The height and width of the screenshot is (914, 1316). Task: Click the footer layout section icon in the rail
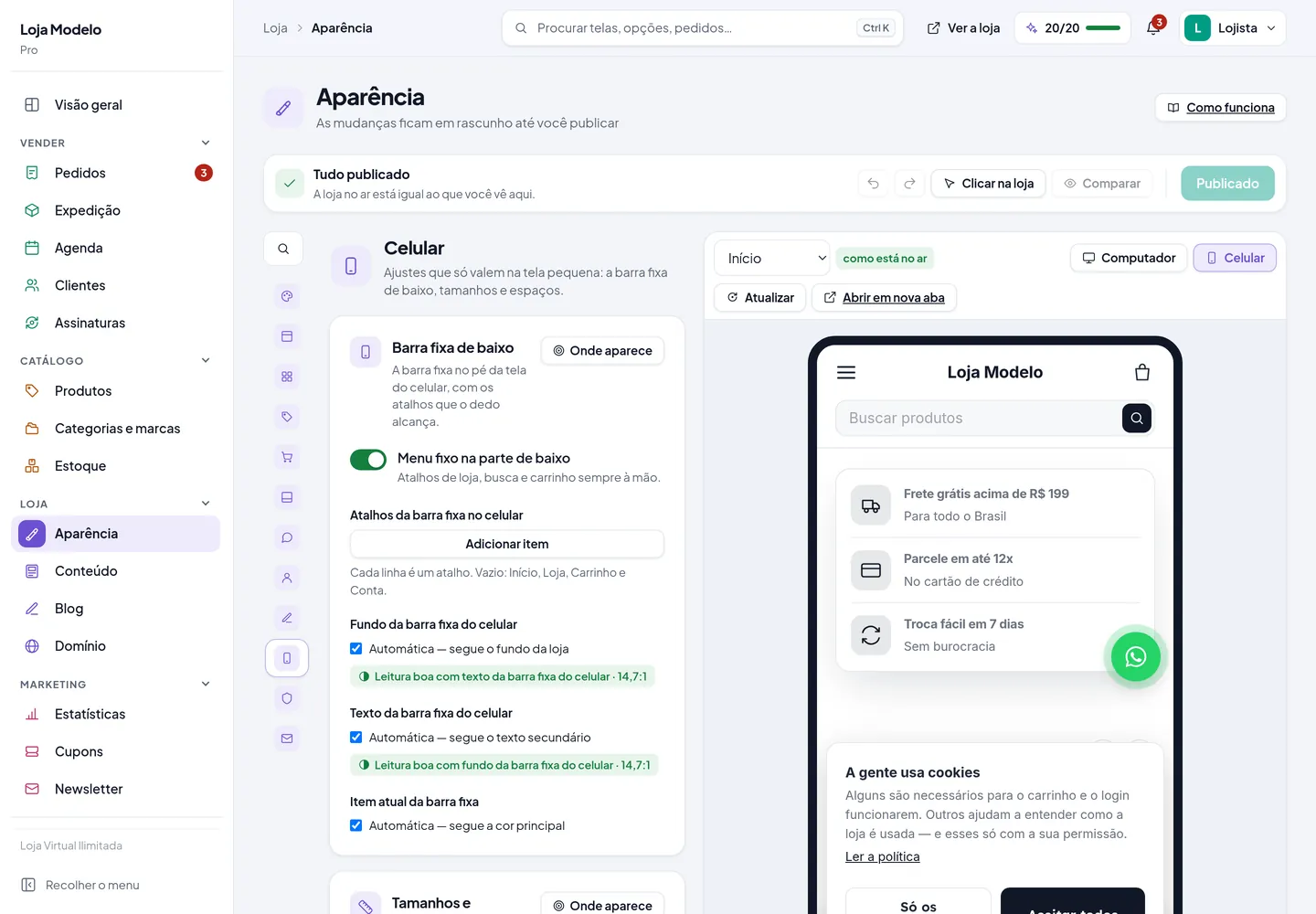287,497
